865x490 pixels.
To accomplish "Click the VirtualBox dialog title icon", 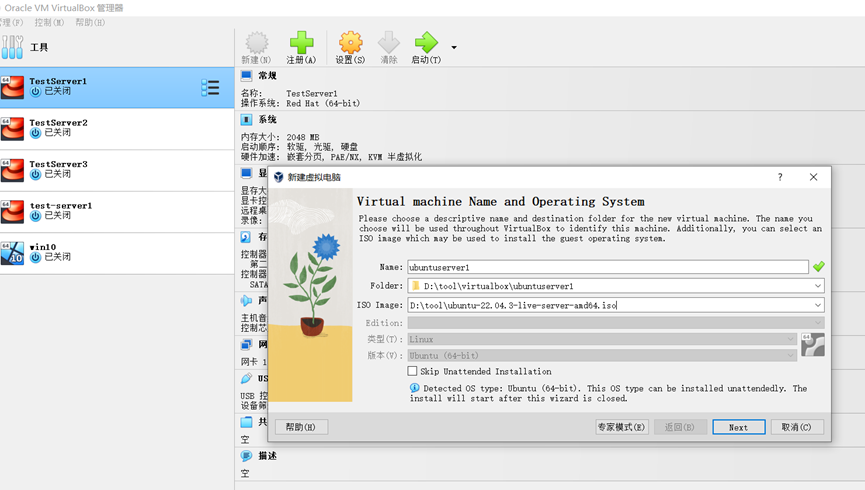I will 279,177.
